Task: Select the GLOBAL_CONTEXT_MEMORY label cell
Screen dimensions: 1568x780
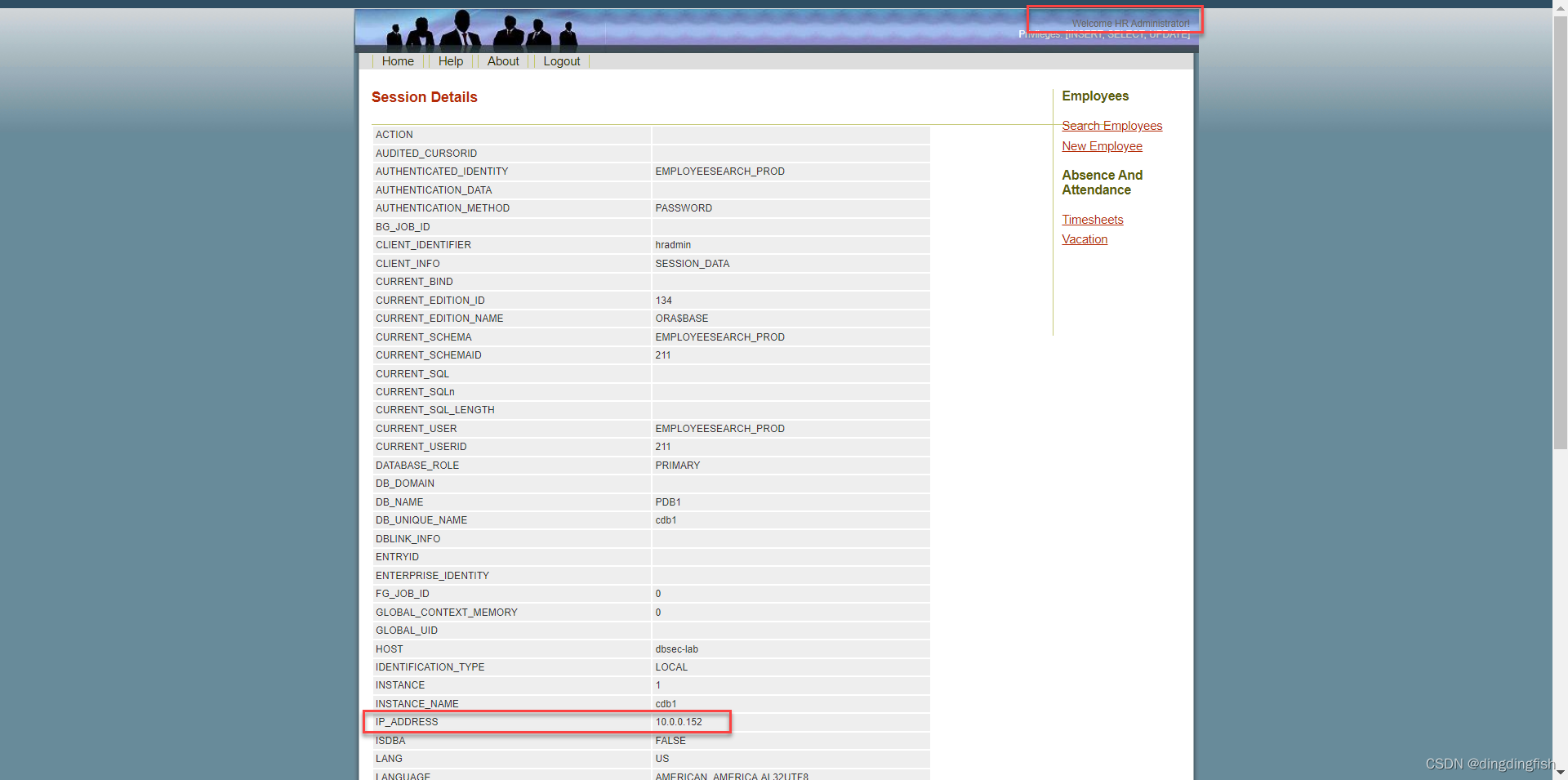Action: (x=511, y=613)
